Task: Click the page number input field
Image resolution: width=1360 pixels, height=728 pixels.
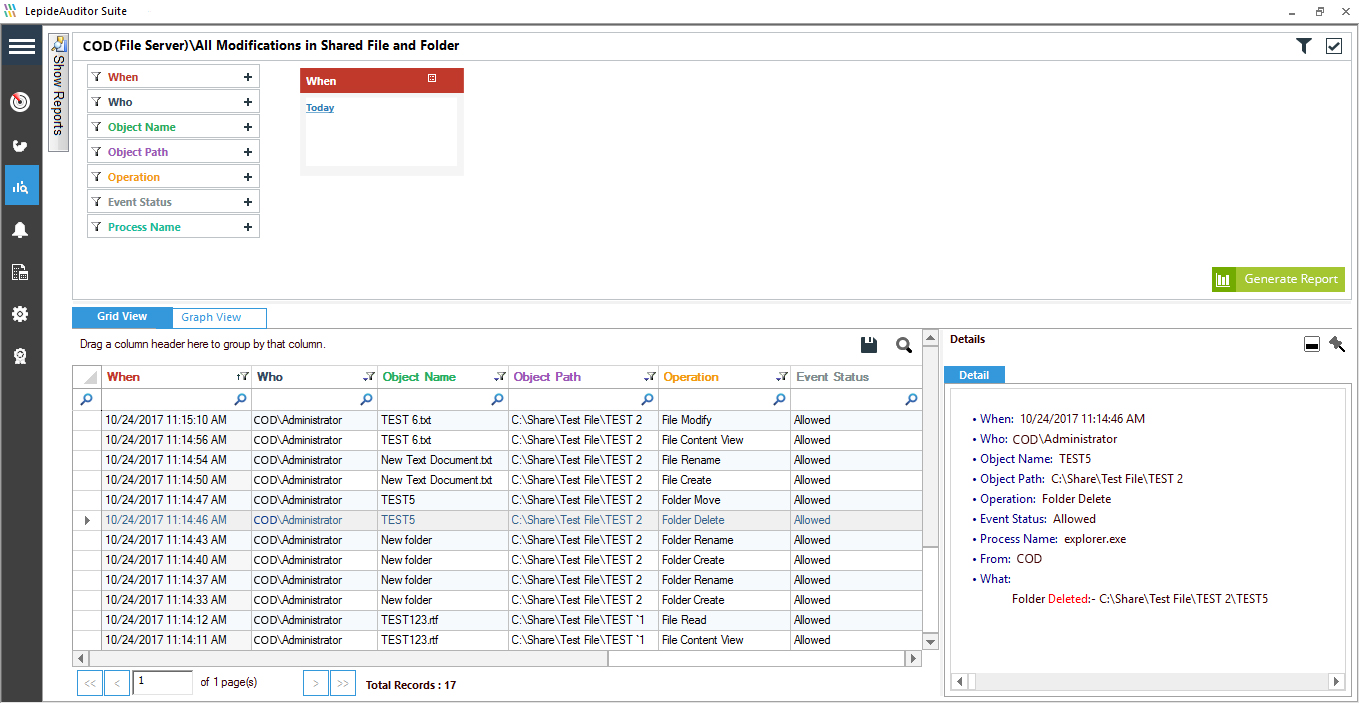Action: click(163, 683)
